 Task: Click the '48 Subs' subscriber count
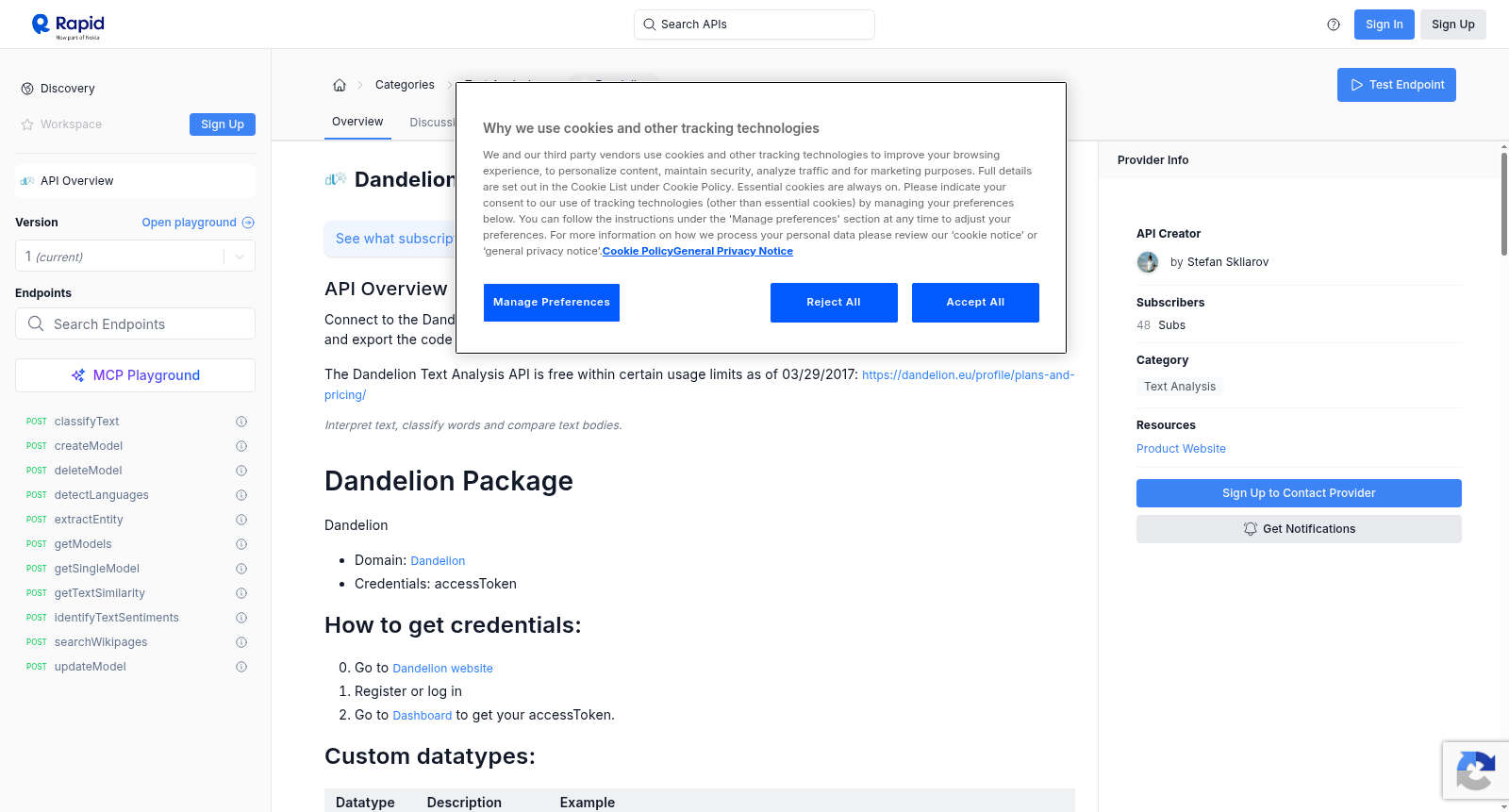(1161, 325)
